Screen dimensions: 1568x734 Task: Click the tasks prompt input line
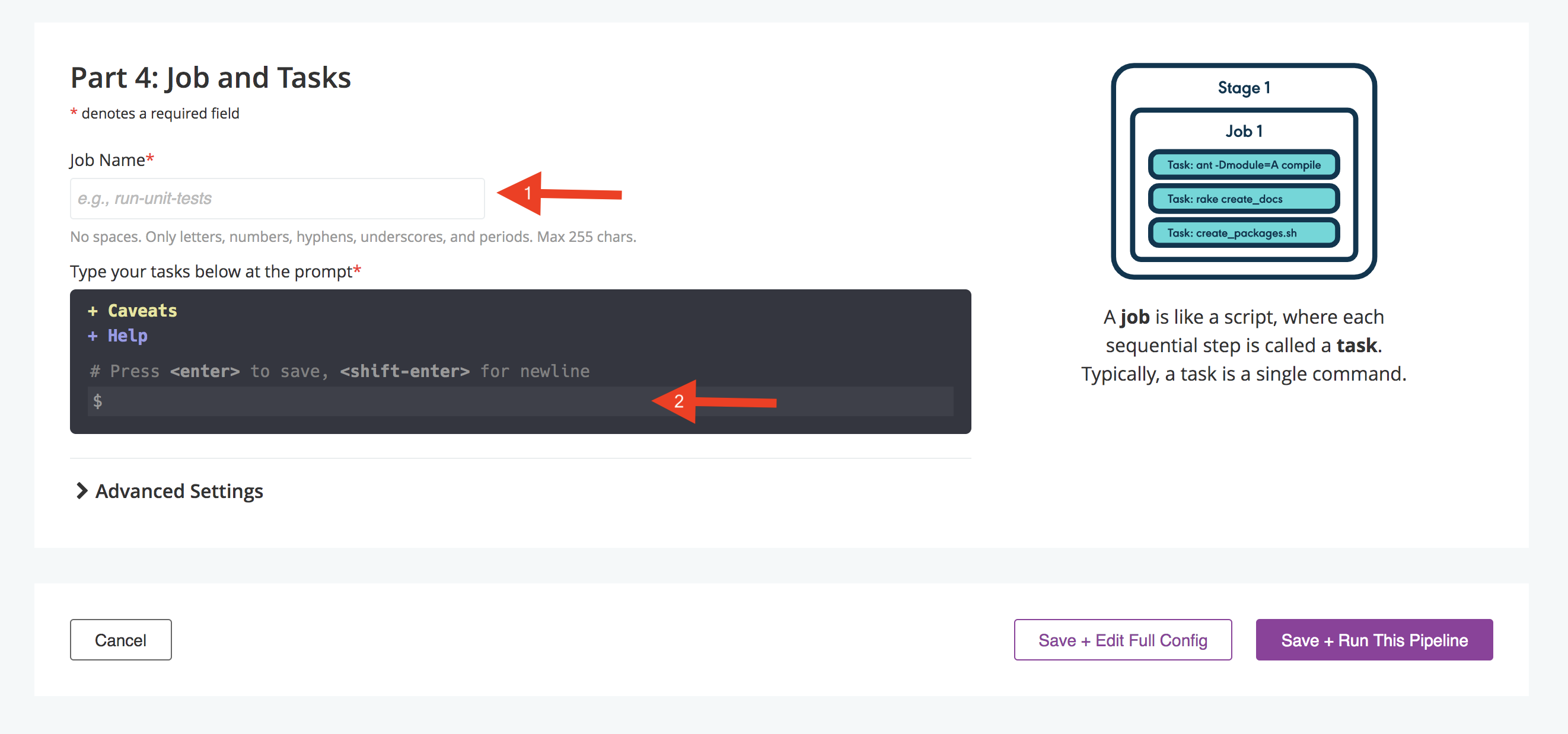(x=521, y=402)
